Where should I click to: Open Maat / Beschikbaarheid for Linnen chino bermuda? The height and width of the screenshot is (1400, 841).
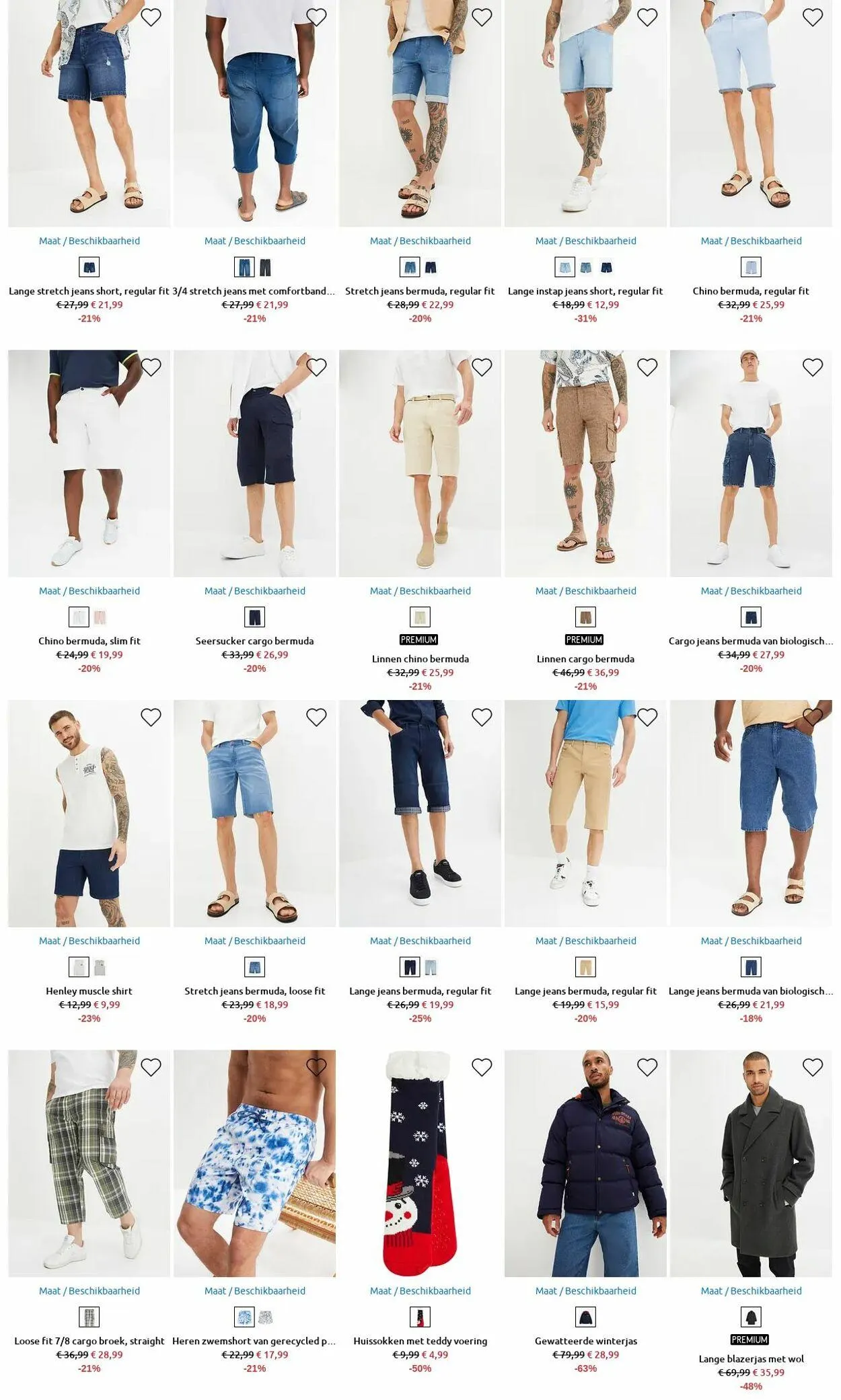(x=420, y=591)
